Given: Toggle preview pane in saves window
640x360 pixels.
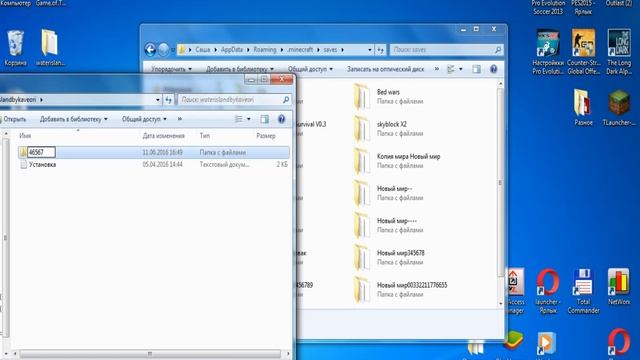Looking at the screenshot, I should point(476,69).
